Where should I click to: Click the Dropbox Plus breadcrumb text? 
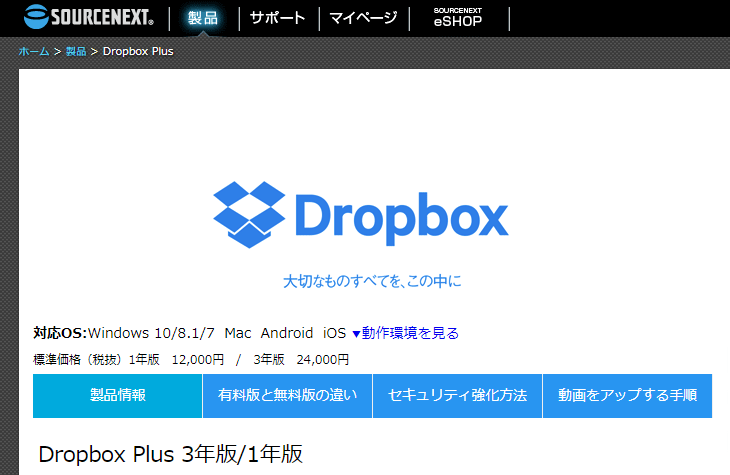[138, 51]
